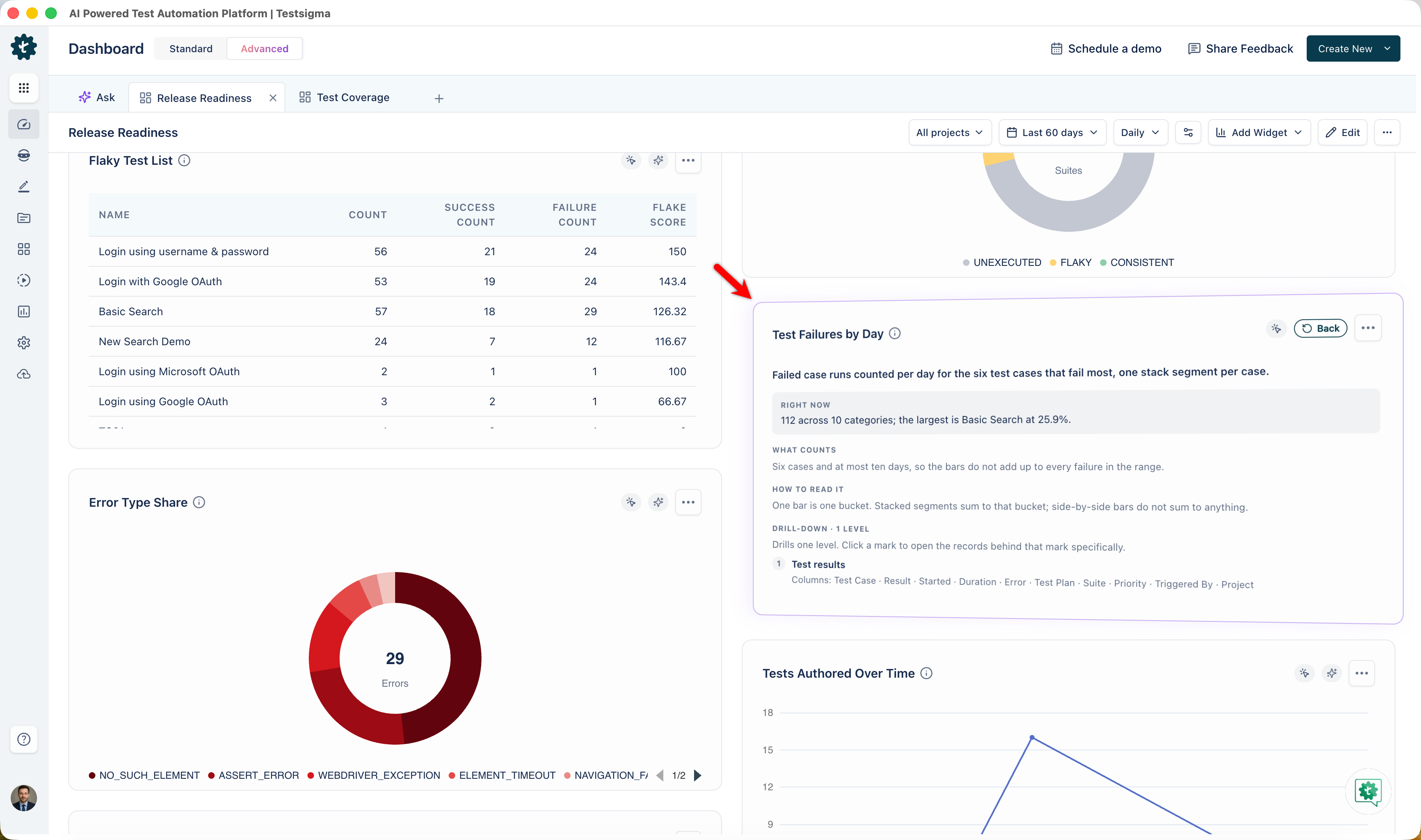This screenshot has width=1421, height=840.
Task: Open the Dashboard gauge icon in sidebar
Action: (x=24, y=124)
